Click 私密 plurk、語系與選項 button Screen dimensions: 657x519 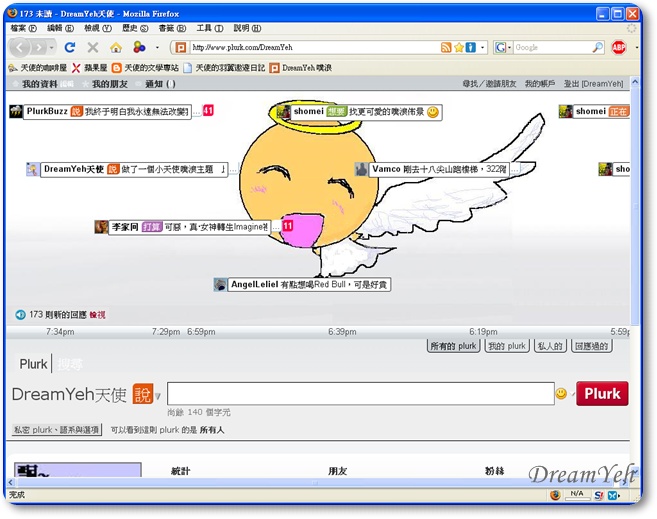click(57, 430)
